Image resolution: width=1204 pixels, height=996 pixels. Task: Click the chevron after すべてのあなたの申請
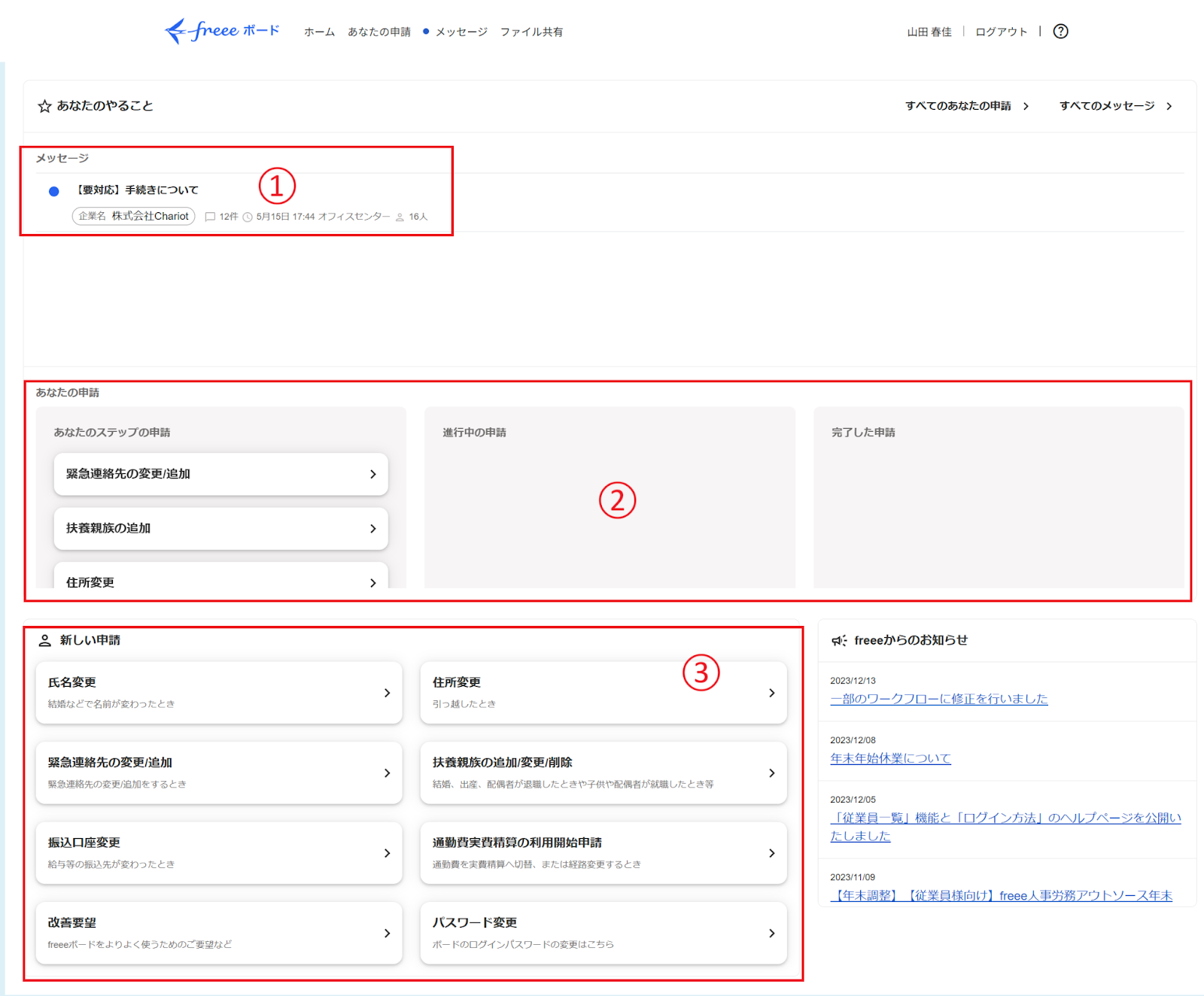click(x=1026, y=106)
